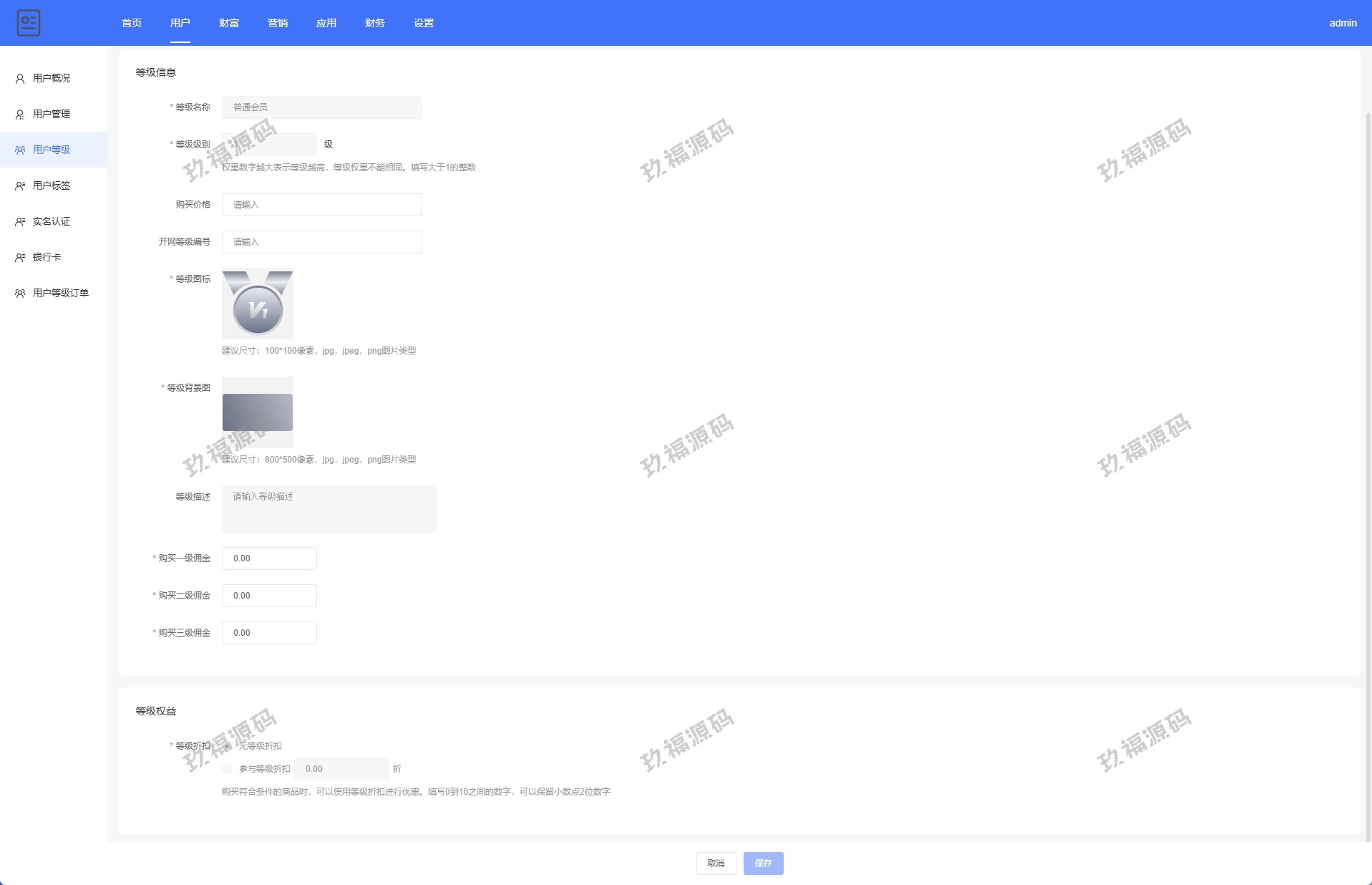Click the 用户等级订单 sidebar icon

click(20, 294)
